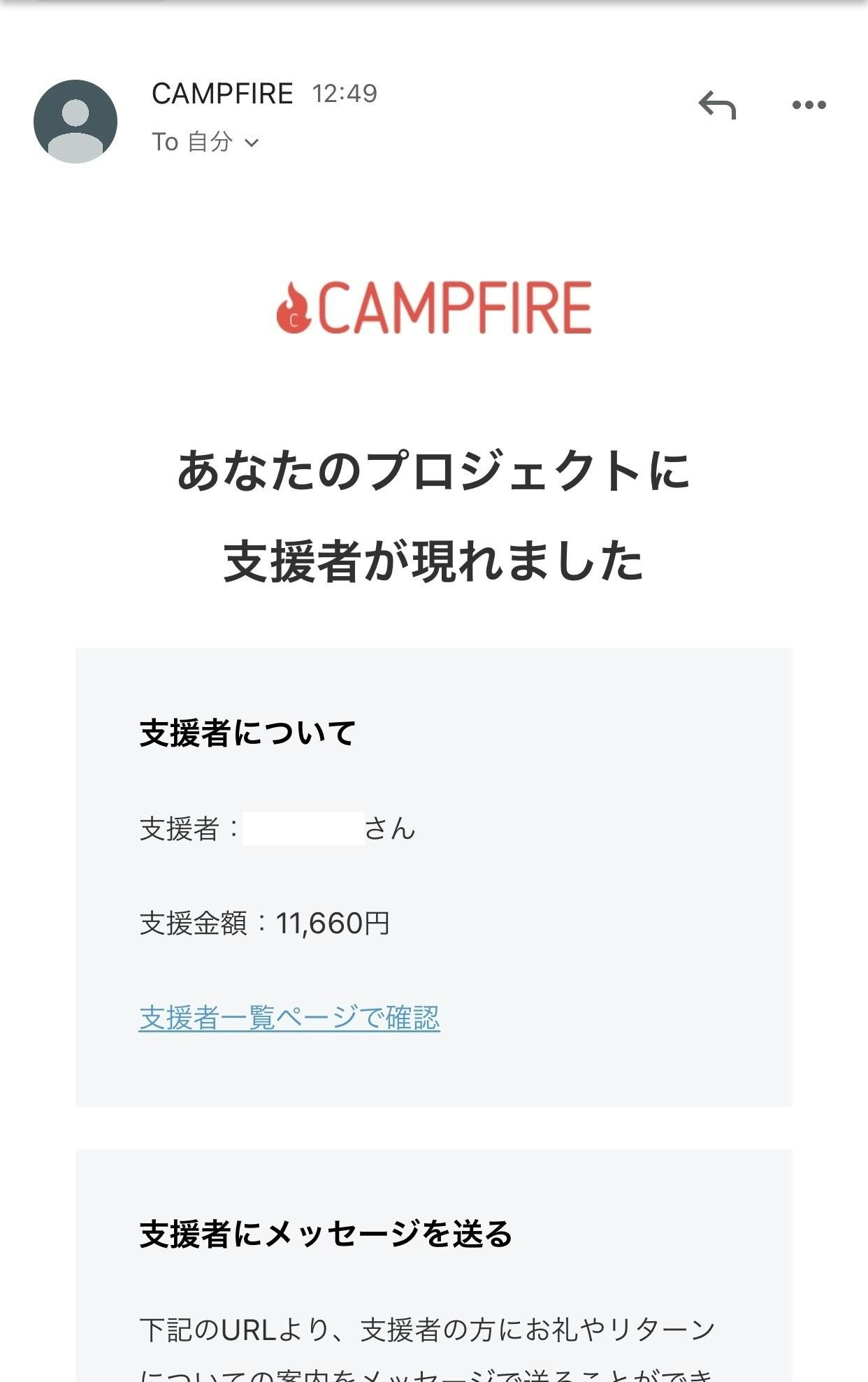The width and height of the screenshot is (868, 1382).
Task: Tap the reply arrow icon
Action: 717,106
